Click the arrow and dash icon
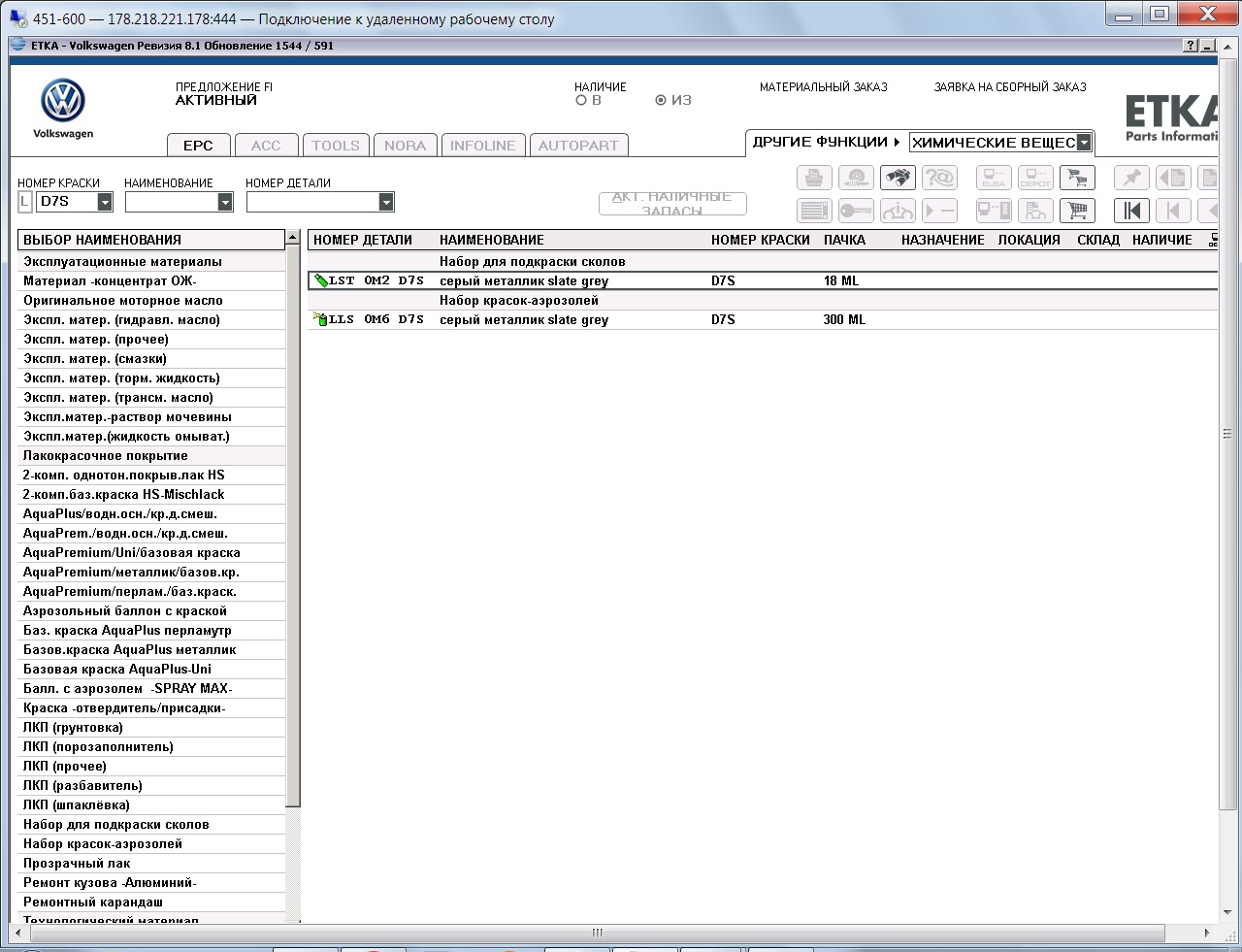The image size is (1242, 952). [x=939, y=211]
